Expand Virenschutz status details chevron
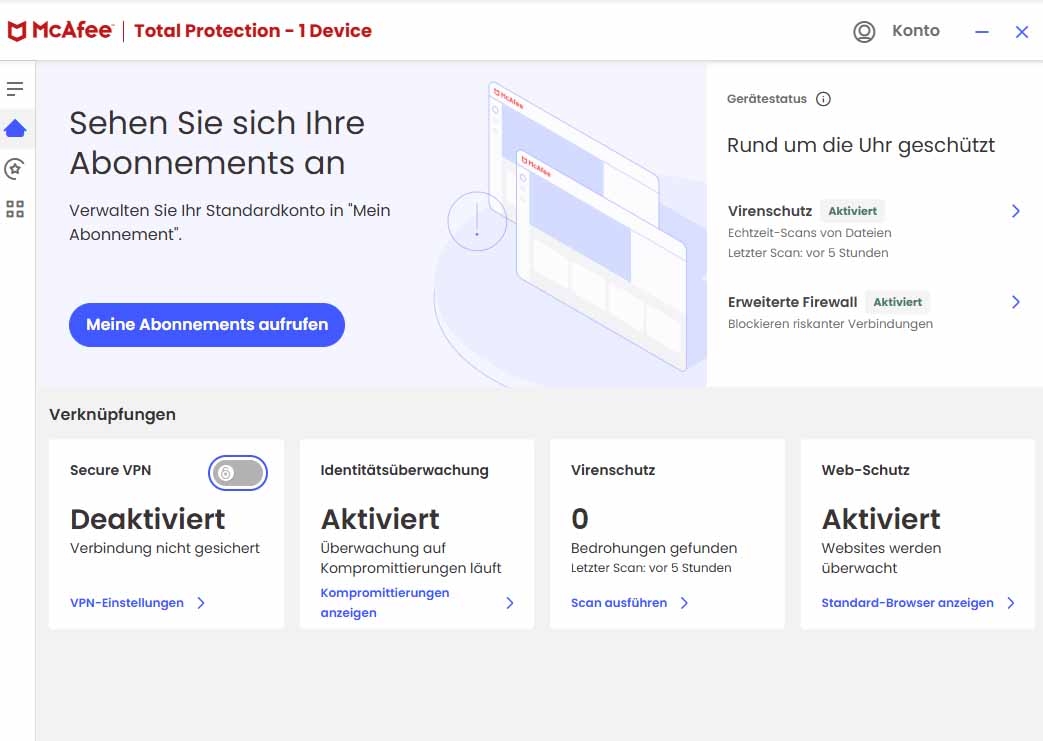The width and height of the screenshot is (1043, 741). click(x=1015, y=211)
